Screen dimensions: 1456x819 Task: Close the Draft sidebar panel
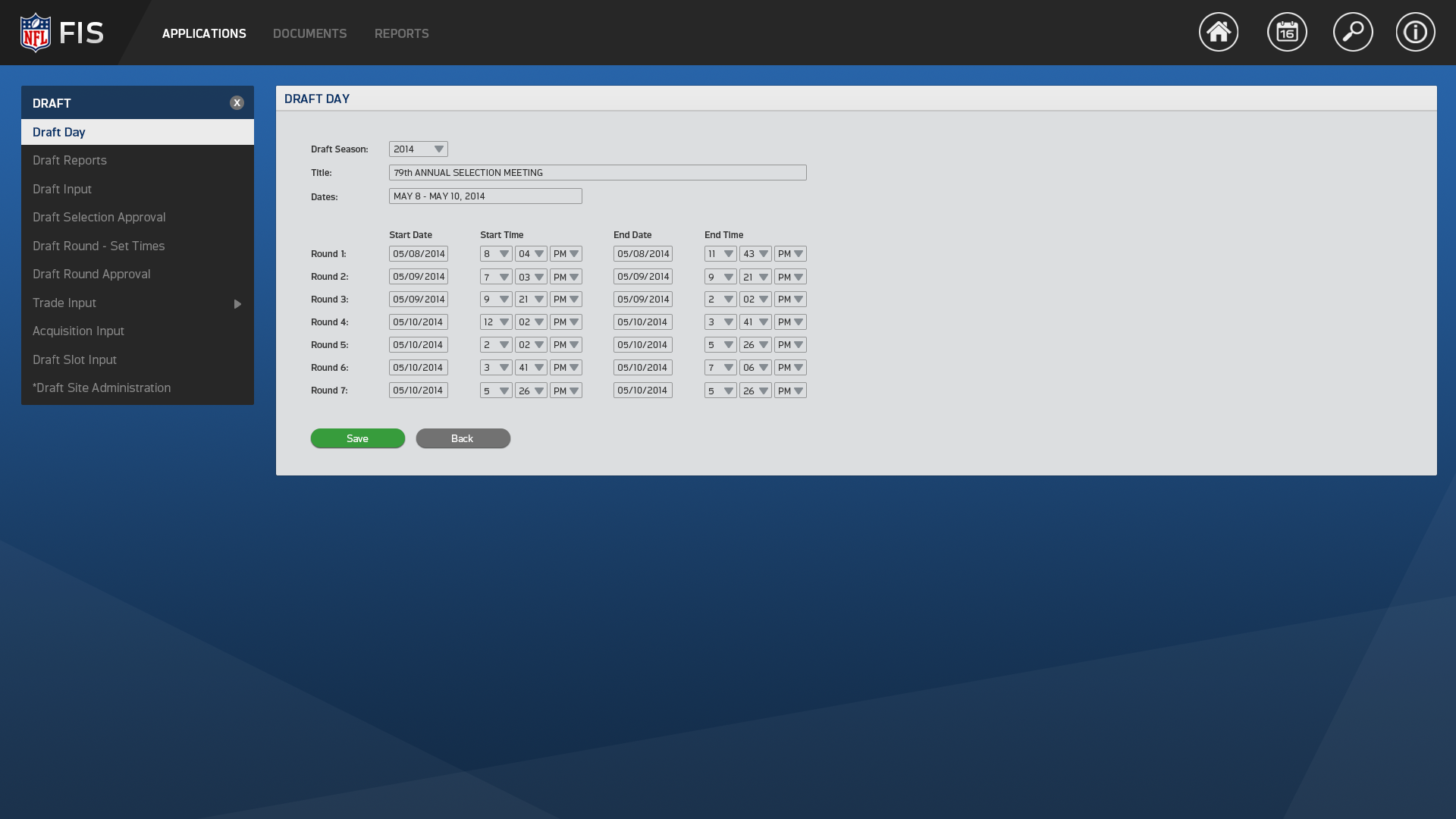click(237, 103)
